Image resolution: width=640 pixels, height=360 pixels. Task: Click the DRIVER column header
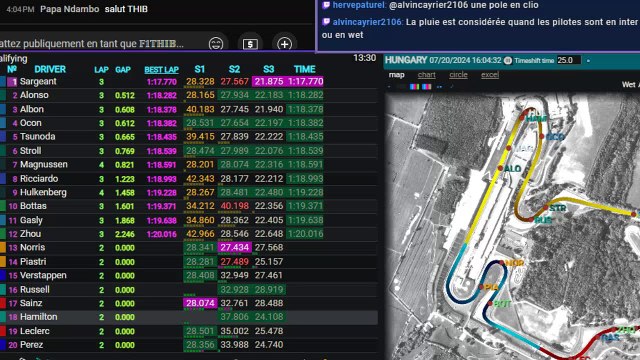(x=50, y=69)
